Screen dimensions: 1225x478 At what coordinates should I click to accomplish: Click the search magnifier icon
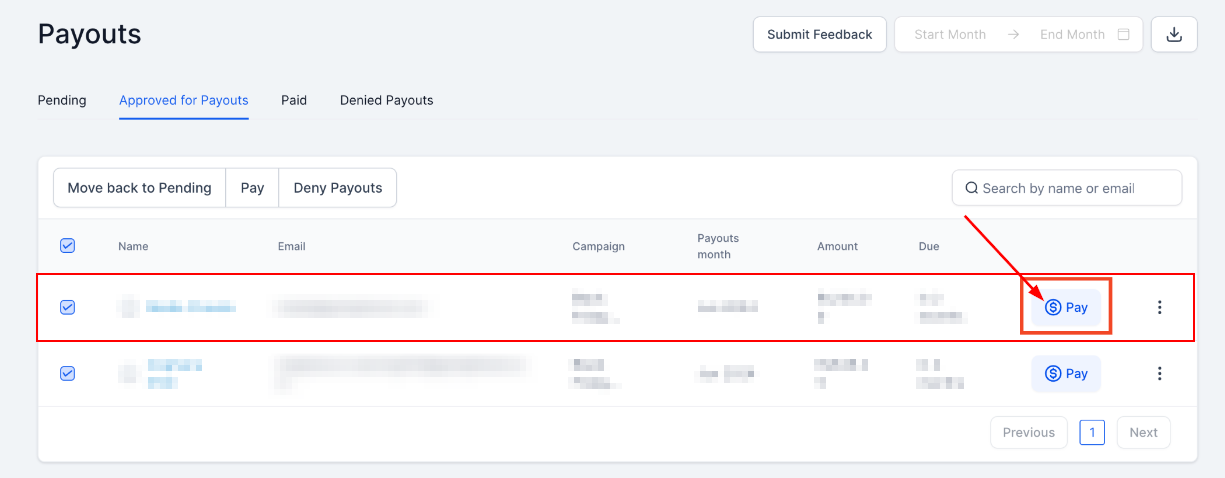[x=971, y=188]
